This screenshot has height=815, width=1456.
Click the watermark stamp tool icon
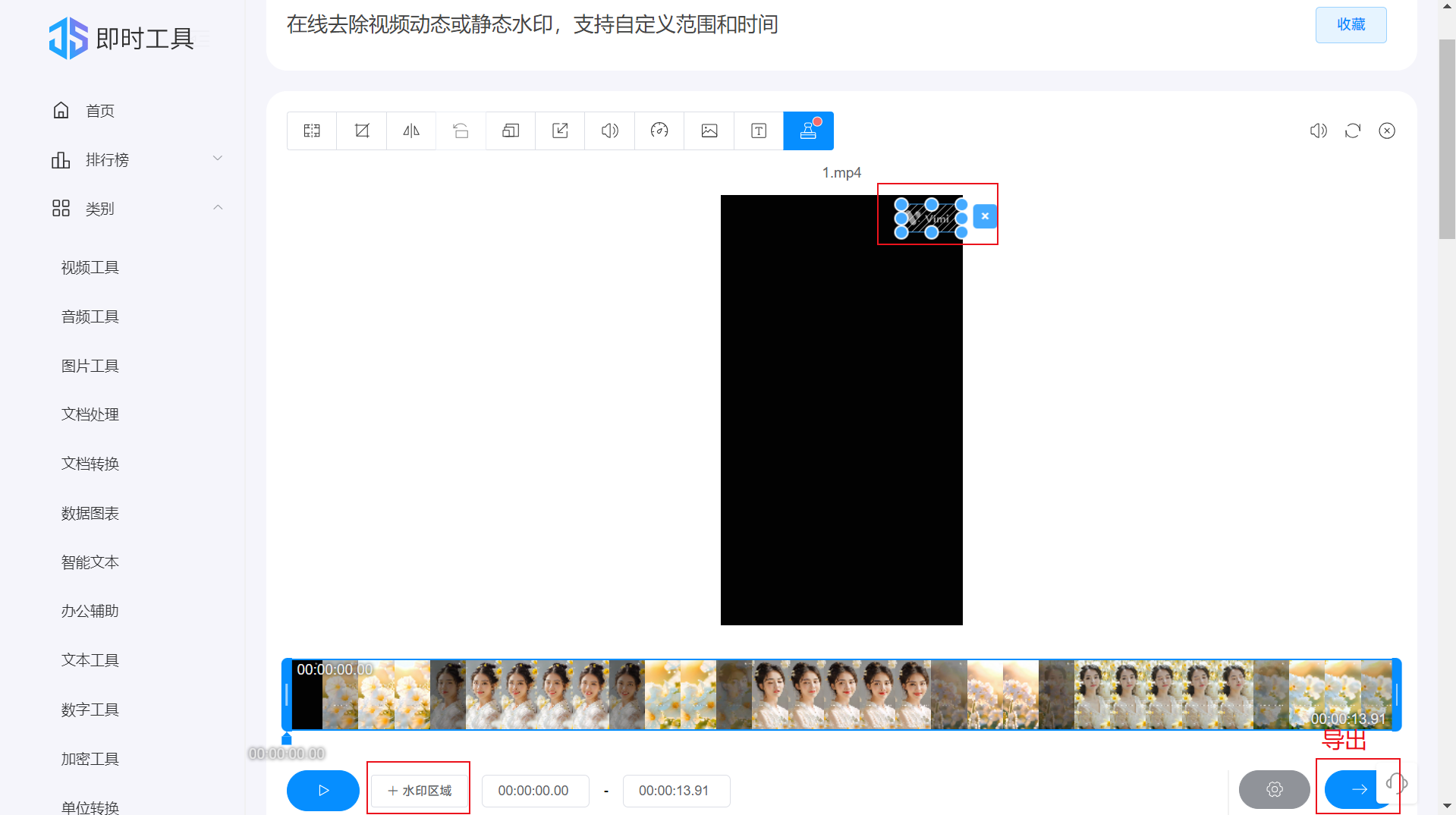click(808, 131)
